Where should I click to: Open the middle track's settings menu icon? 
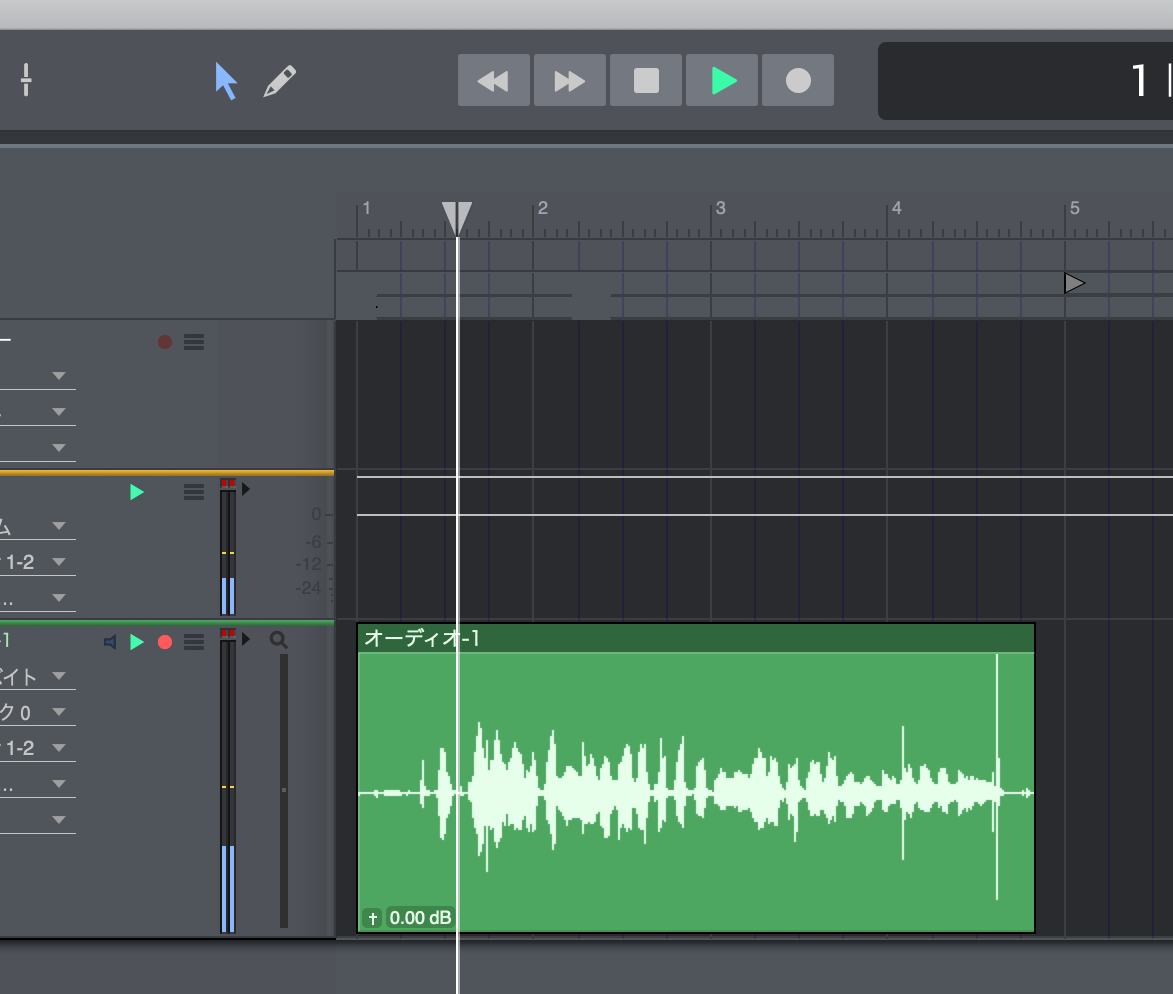pos(194,491)
